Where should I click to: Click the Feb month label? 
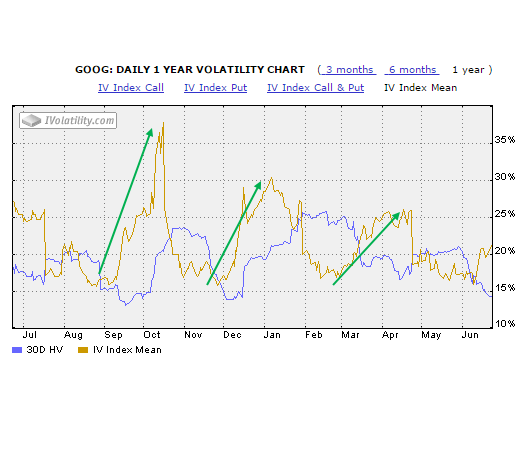[314, 335]
